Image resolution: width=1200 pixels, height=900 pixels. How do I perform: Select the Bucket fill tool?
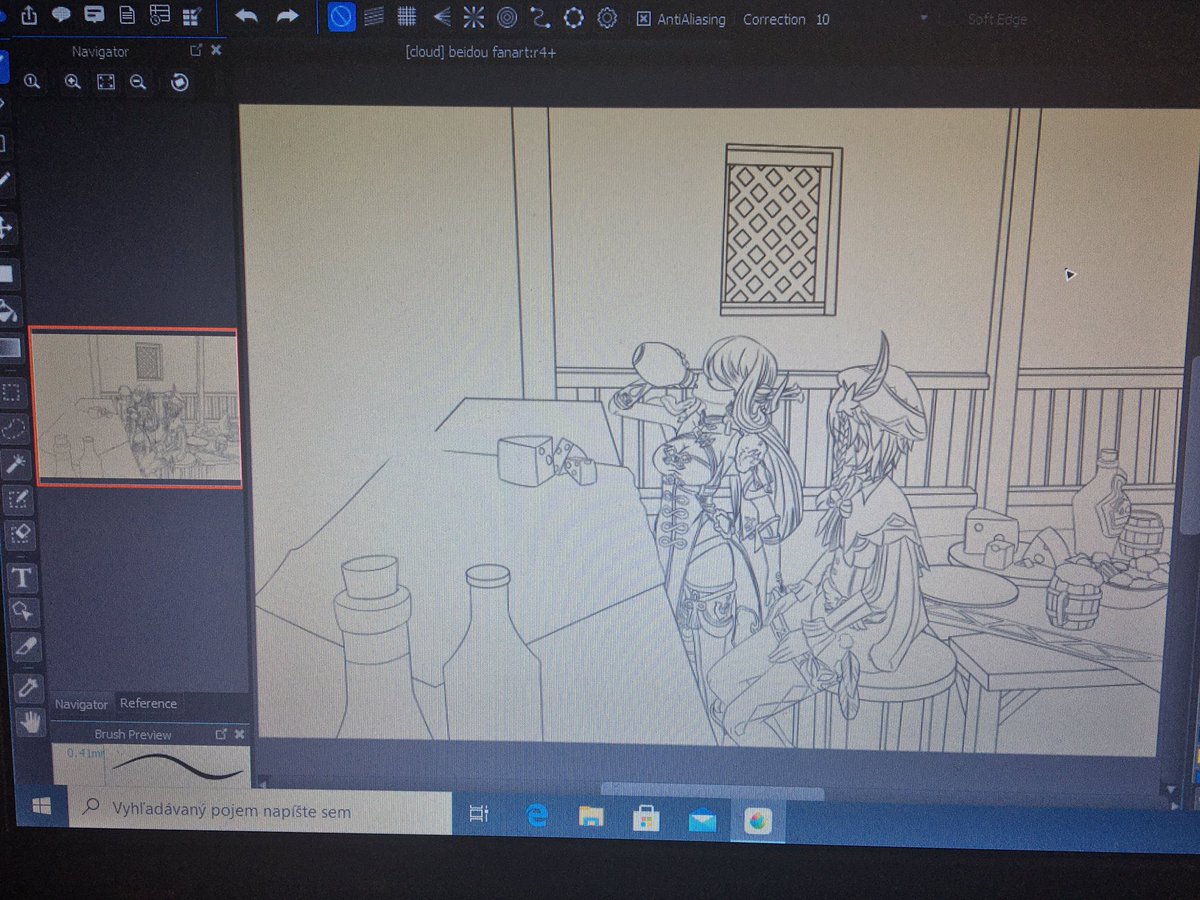[8, 311]
